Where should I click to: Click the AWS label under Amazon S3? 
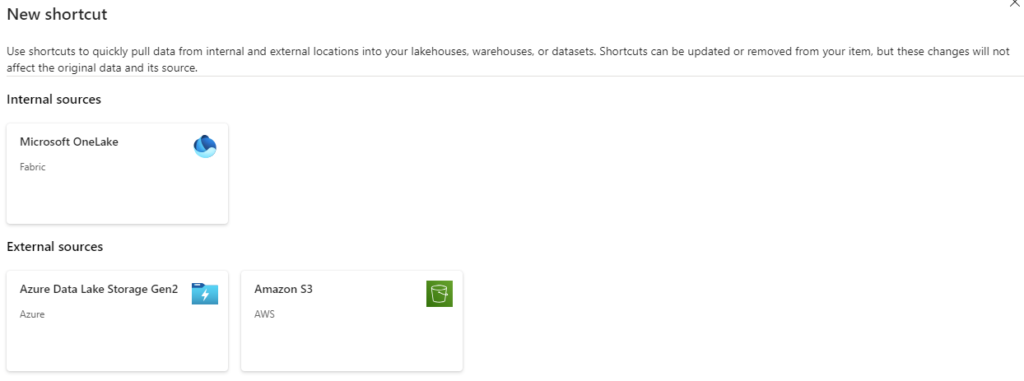[x=264, y=314]
